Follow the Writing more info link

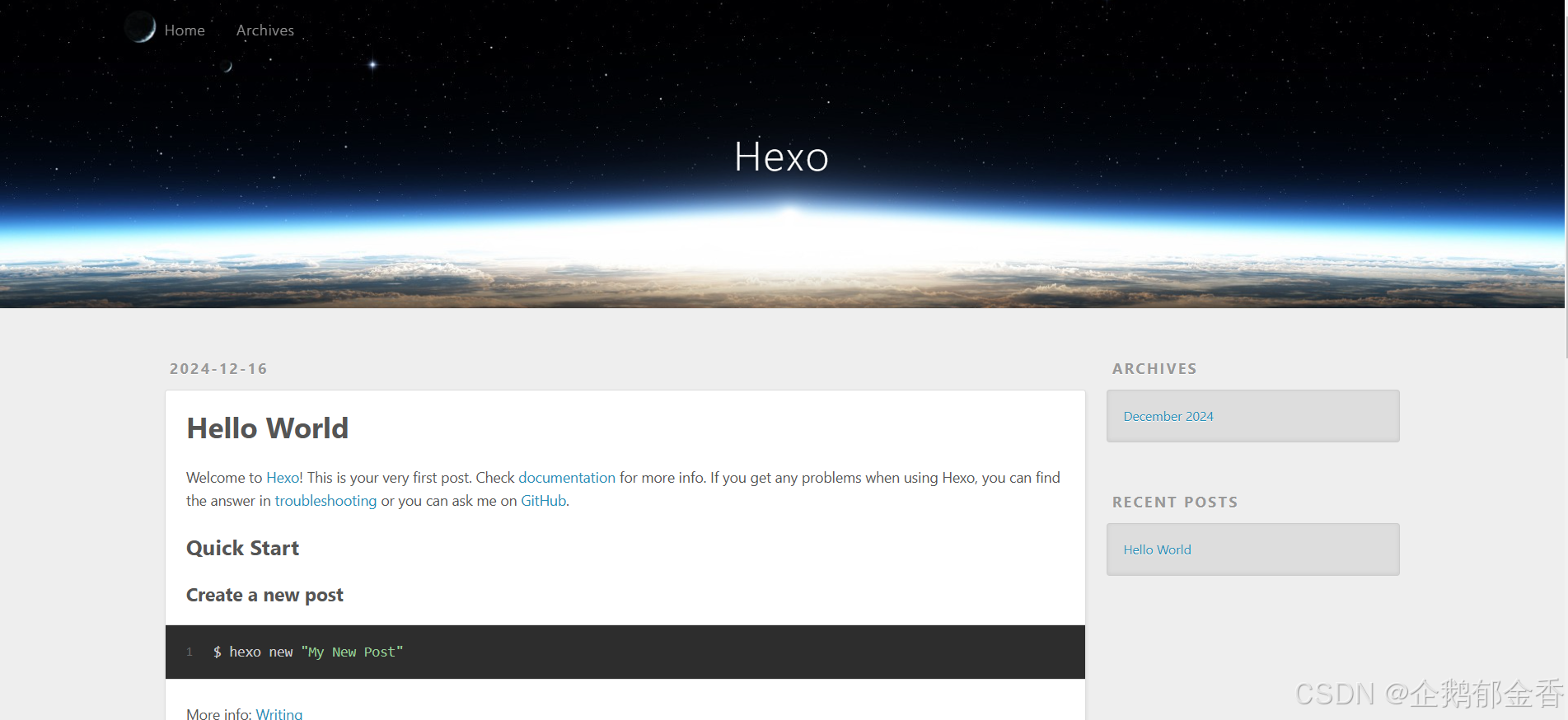[278, 713]
